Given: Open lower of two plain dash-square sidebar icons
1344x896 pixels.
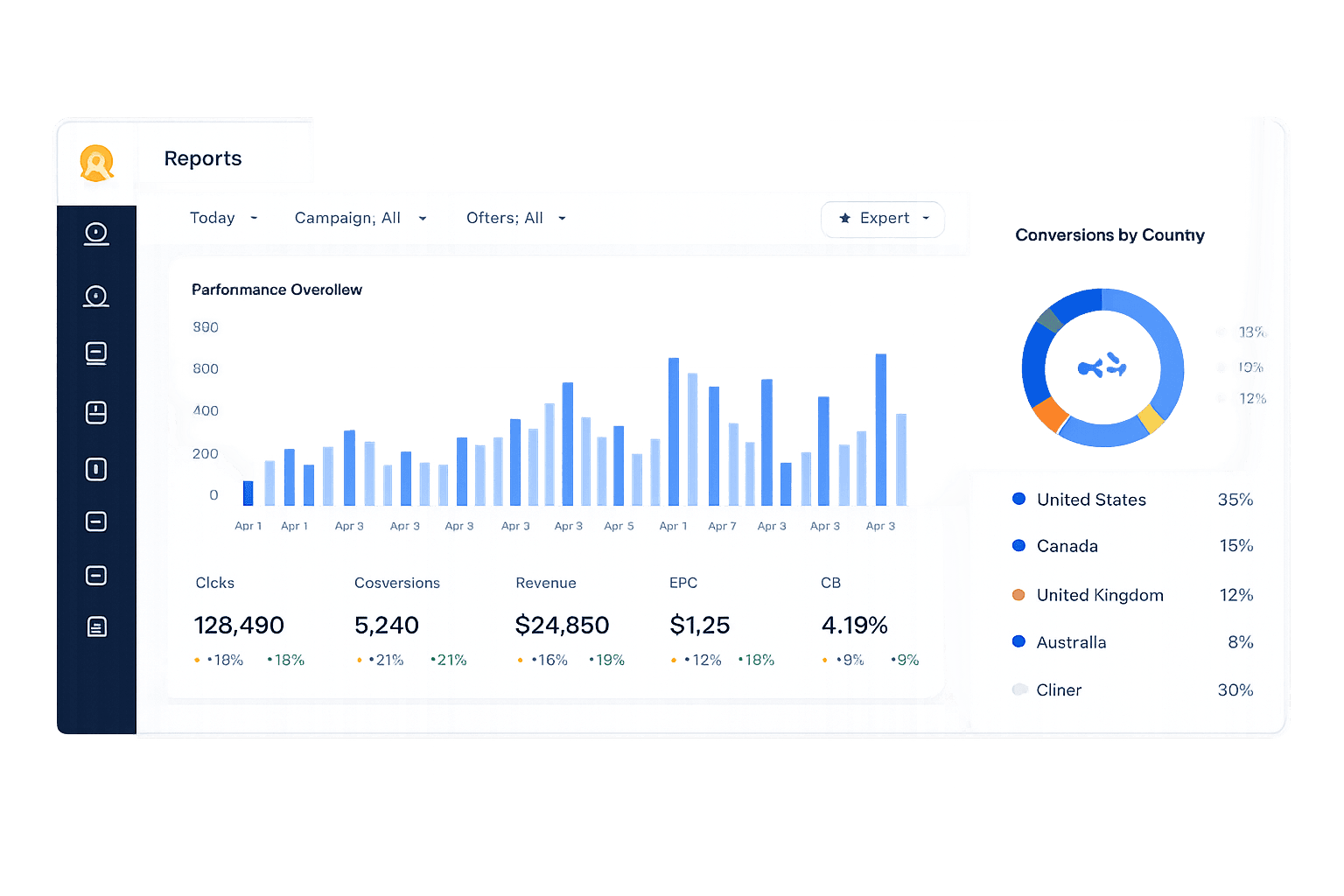Looking at the screenshot, I should coord(96,575).
